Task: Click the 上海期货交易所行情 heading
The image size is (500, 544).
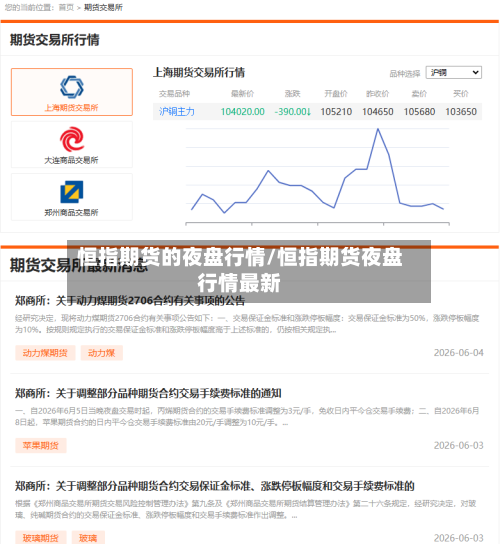Action: click(199, 73)
